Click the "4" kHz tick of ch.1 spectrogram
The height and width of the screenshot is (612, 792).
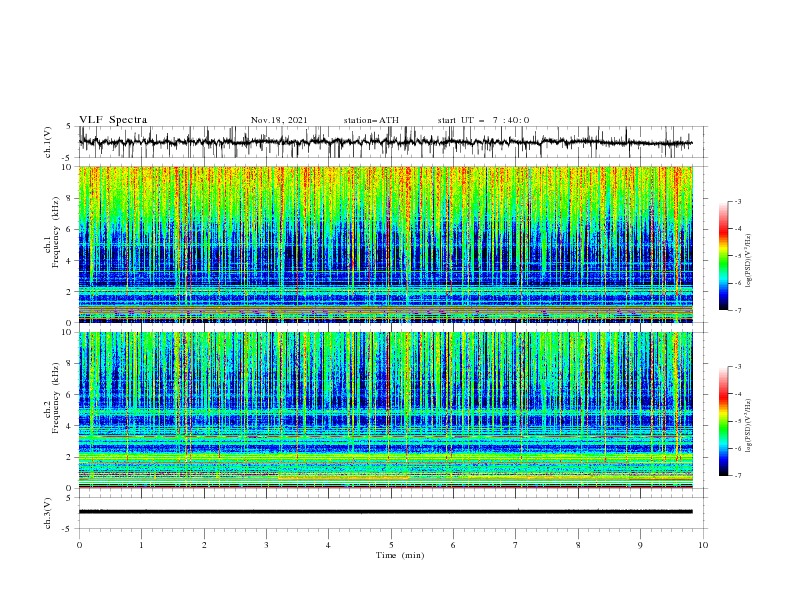point(70,261)
